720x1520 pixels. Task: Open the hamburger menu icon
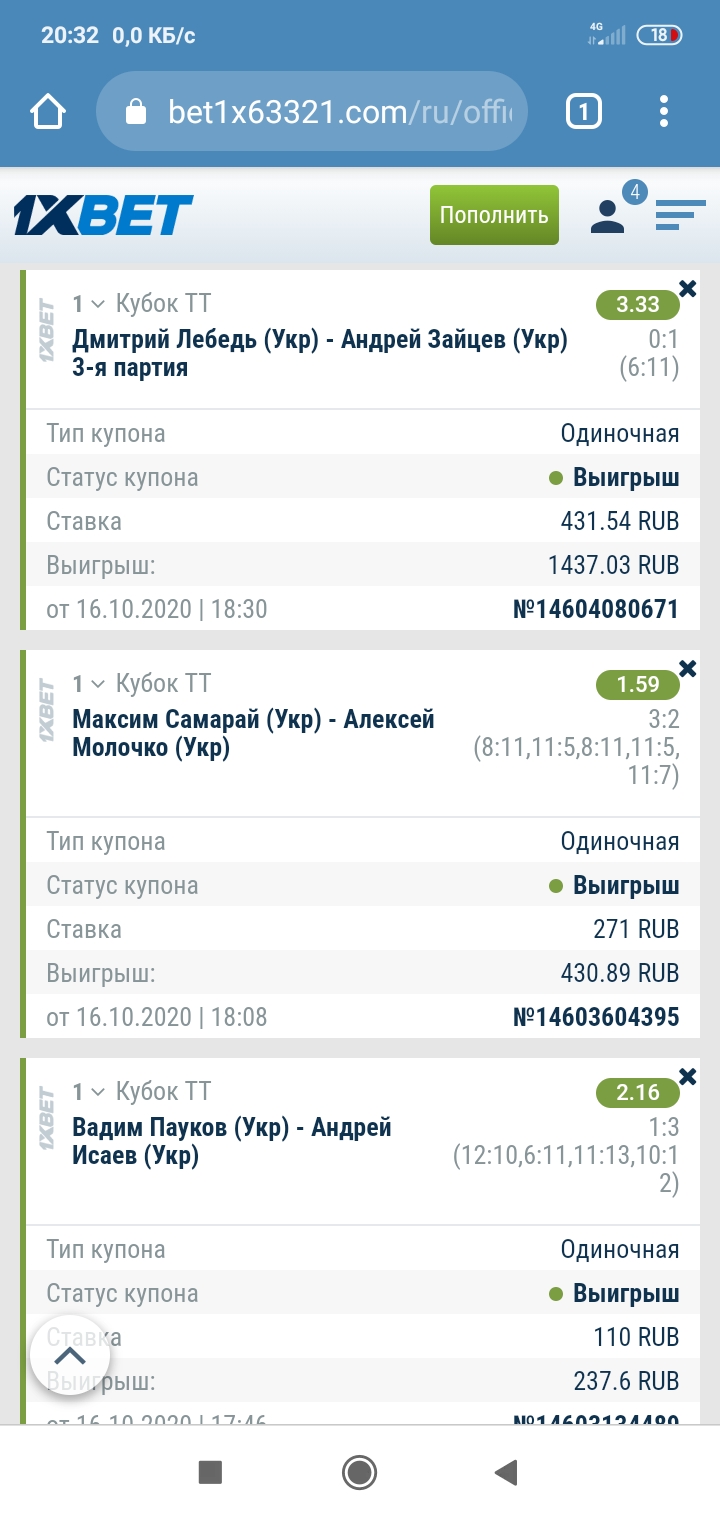[680, 215]
